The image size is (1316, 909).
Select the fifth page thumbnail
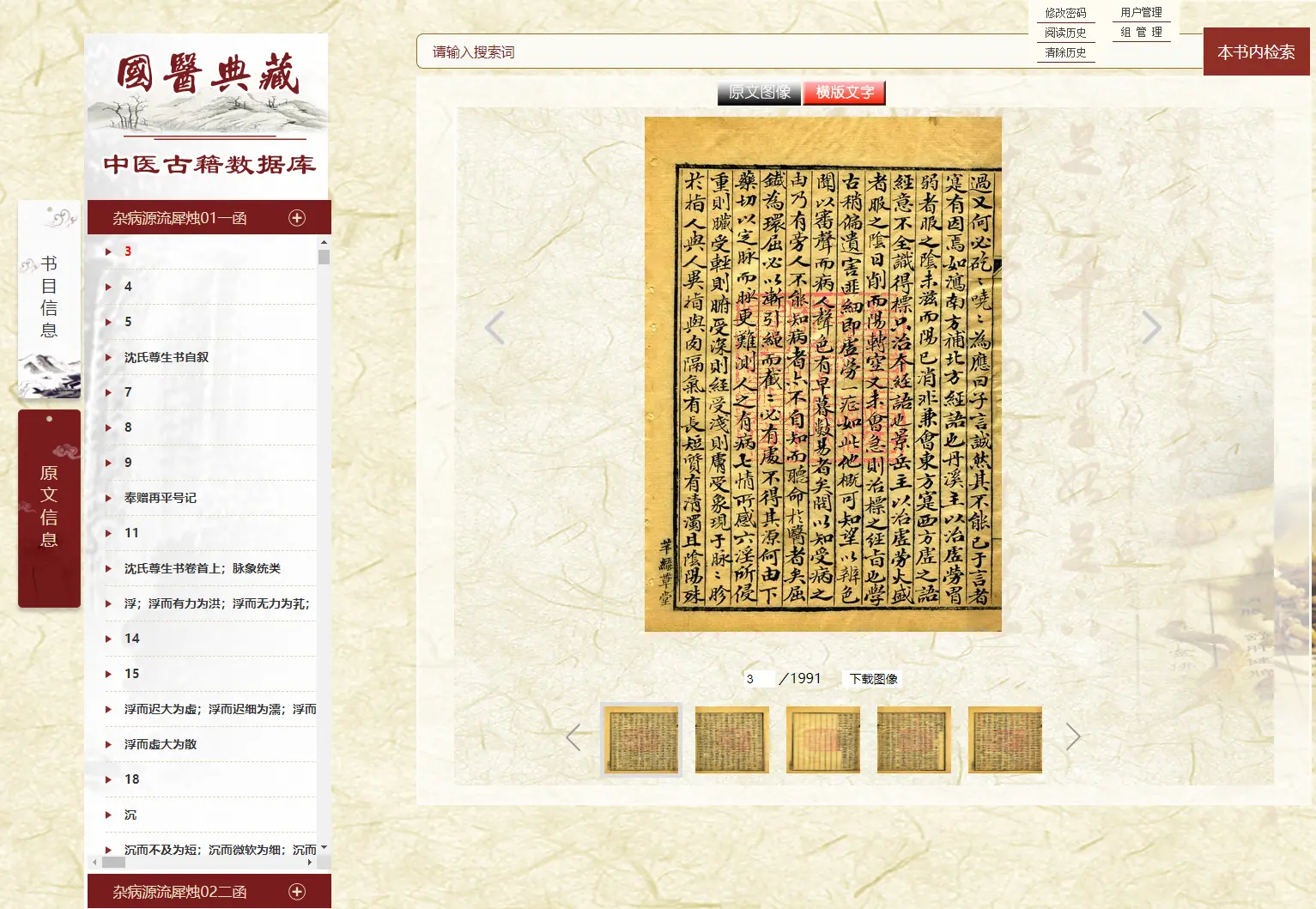pyautogui.click(x=1005, y=740)
